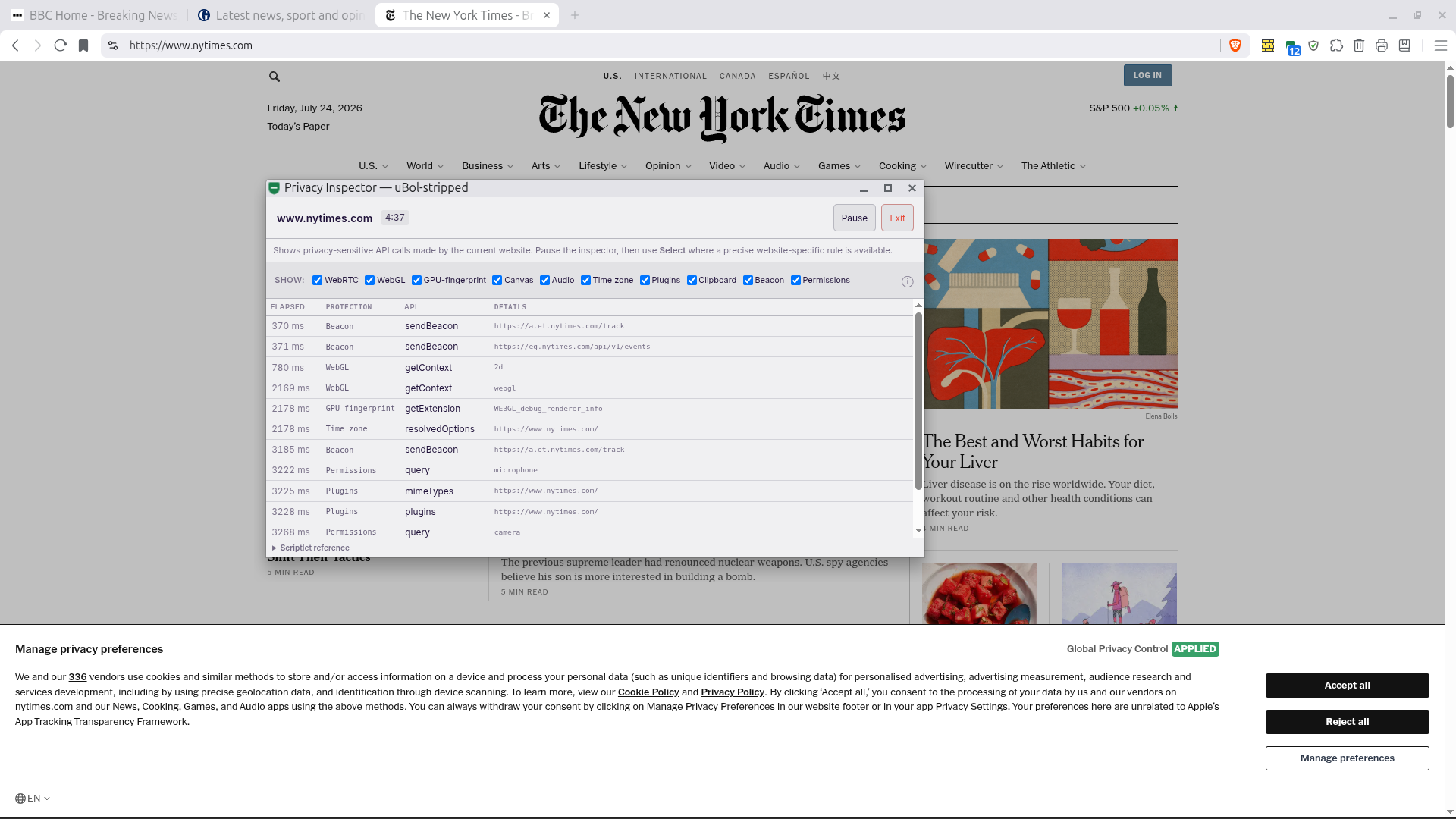Uncheck the Beacon filter
Screen dimensions: 1456x819
point(748,281)
